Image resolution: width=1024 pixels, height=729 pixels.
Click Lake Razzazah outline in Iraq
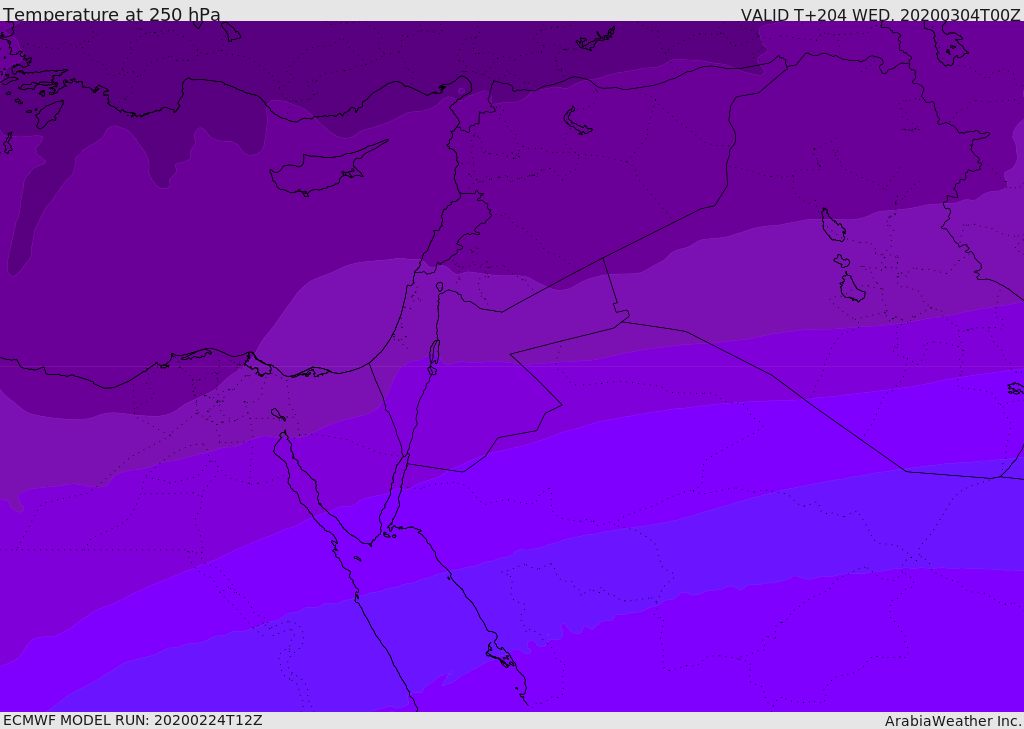point(852,287)
